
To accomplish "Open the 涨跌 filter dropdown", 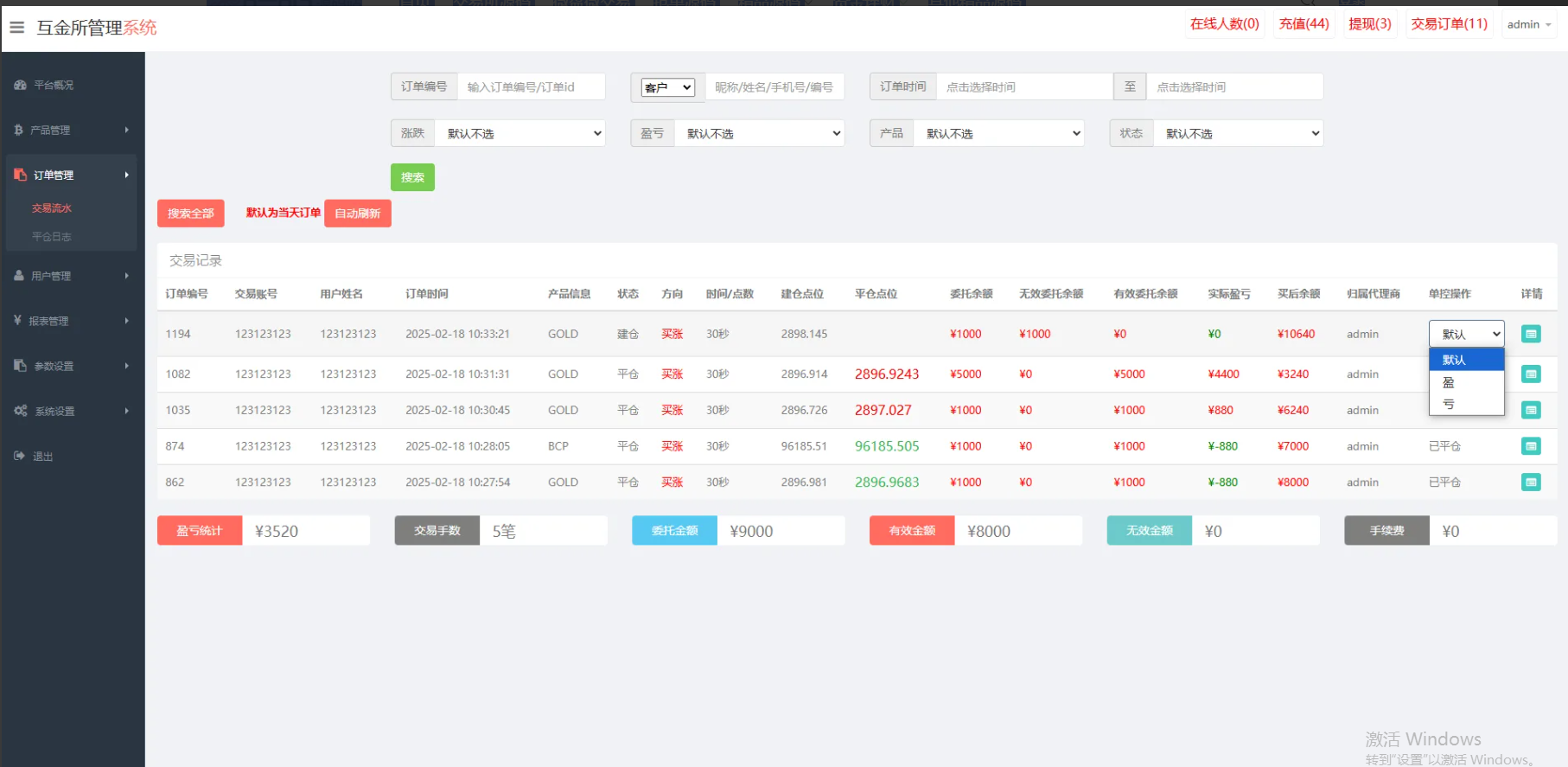I will (519, 134).
